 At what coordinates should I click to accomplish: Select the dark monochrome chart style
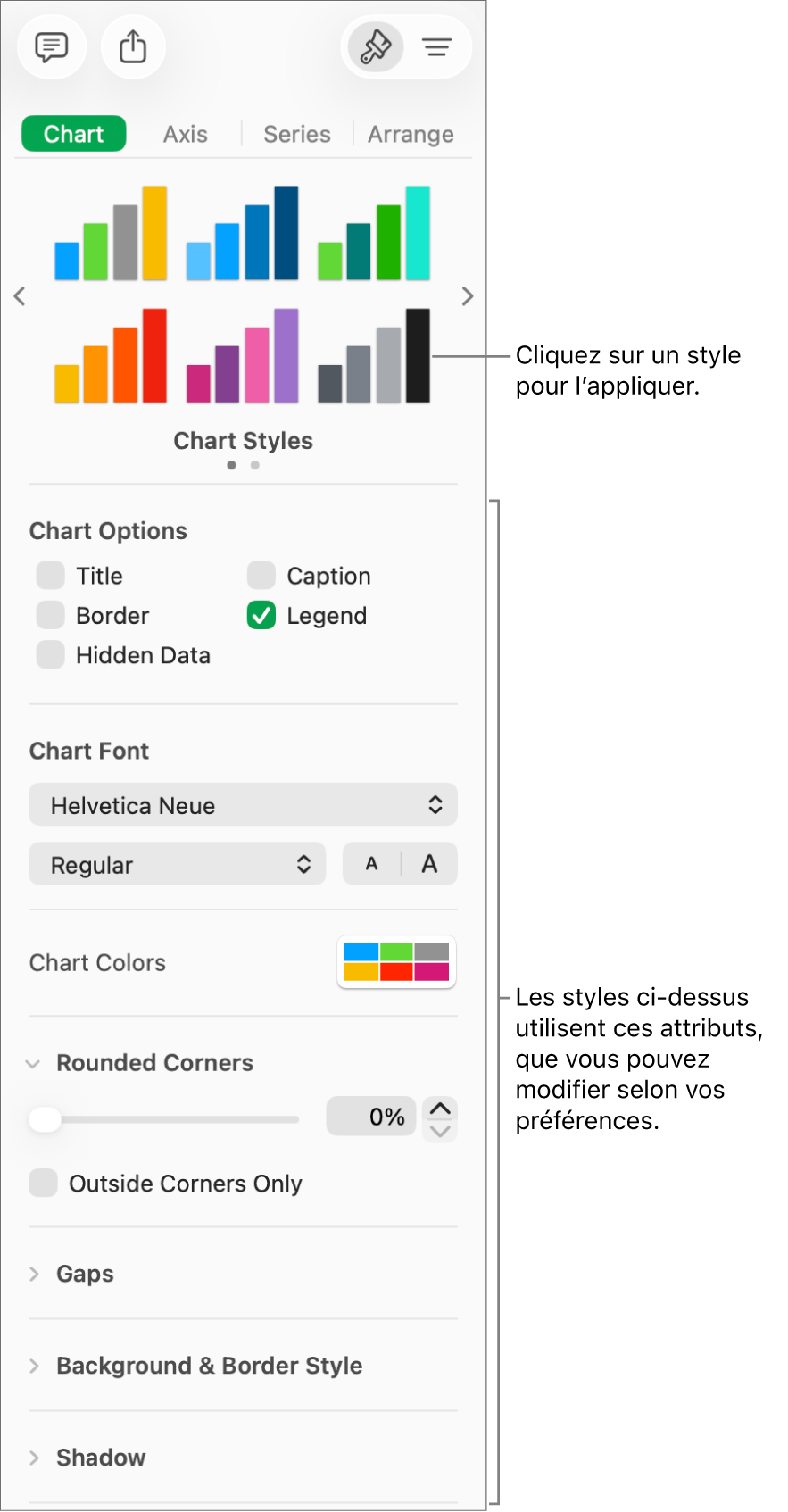372,355
